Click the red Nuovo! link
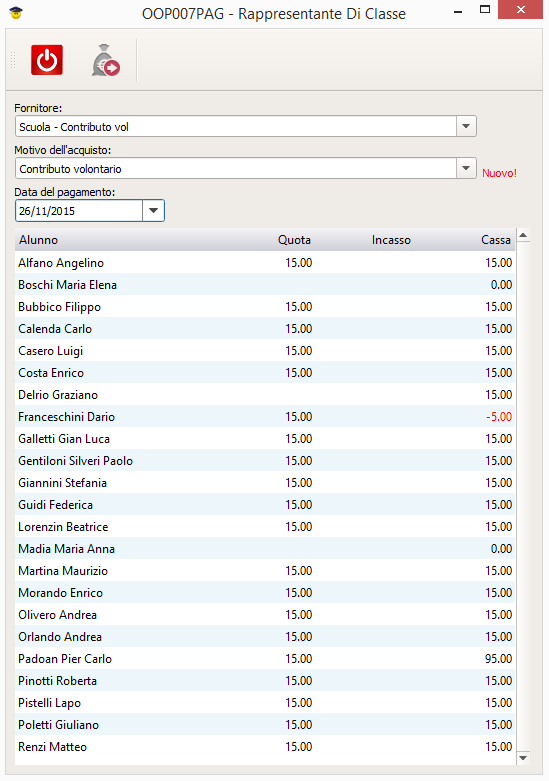This screenshot has height=781, width=549. 499,173
